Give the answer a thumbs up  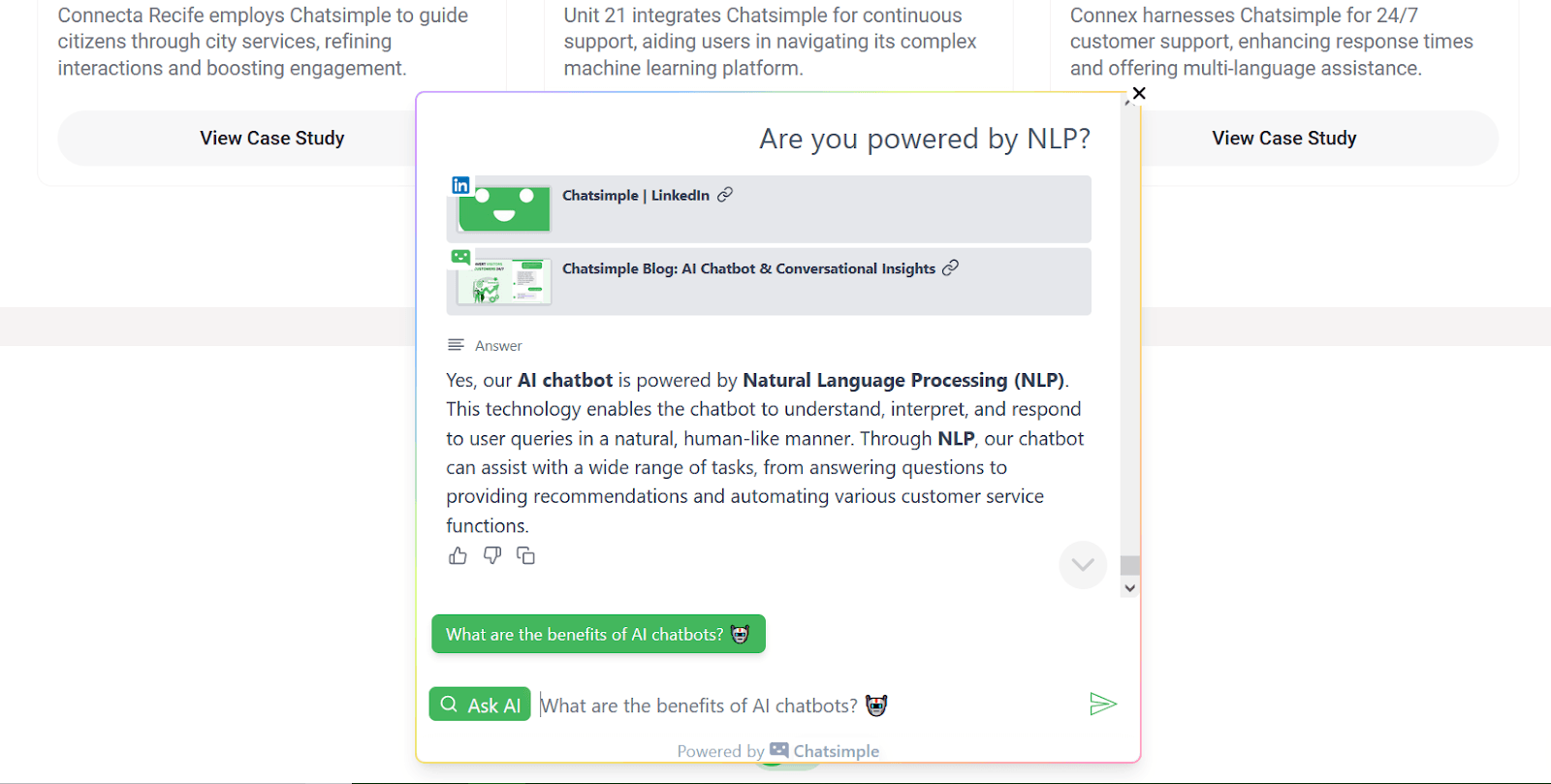point(458,556)
